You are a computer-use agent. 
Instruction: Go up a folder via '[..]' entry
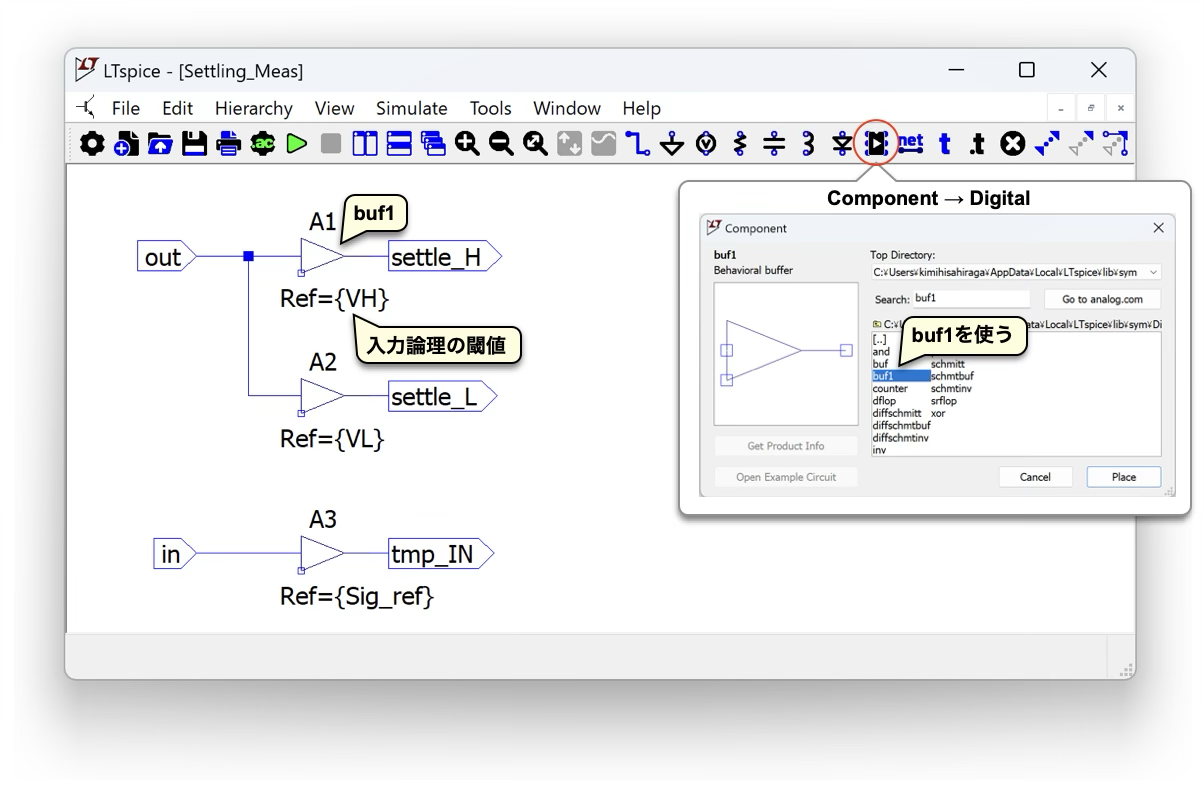[x=879, y=340]
